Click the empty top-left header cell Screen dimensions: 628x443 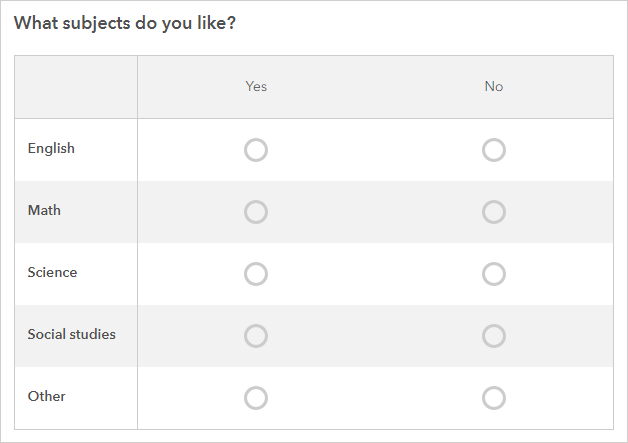click(76, 86)
